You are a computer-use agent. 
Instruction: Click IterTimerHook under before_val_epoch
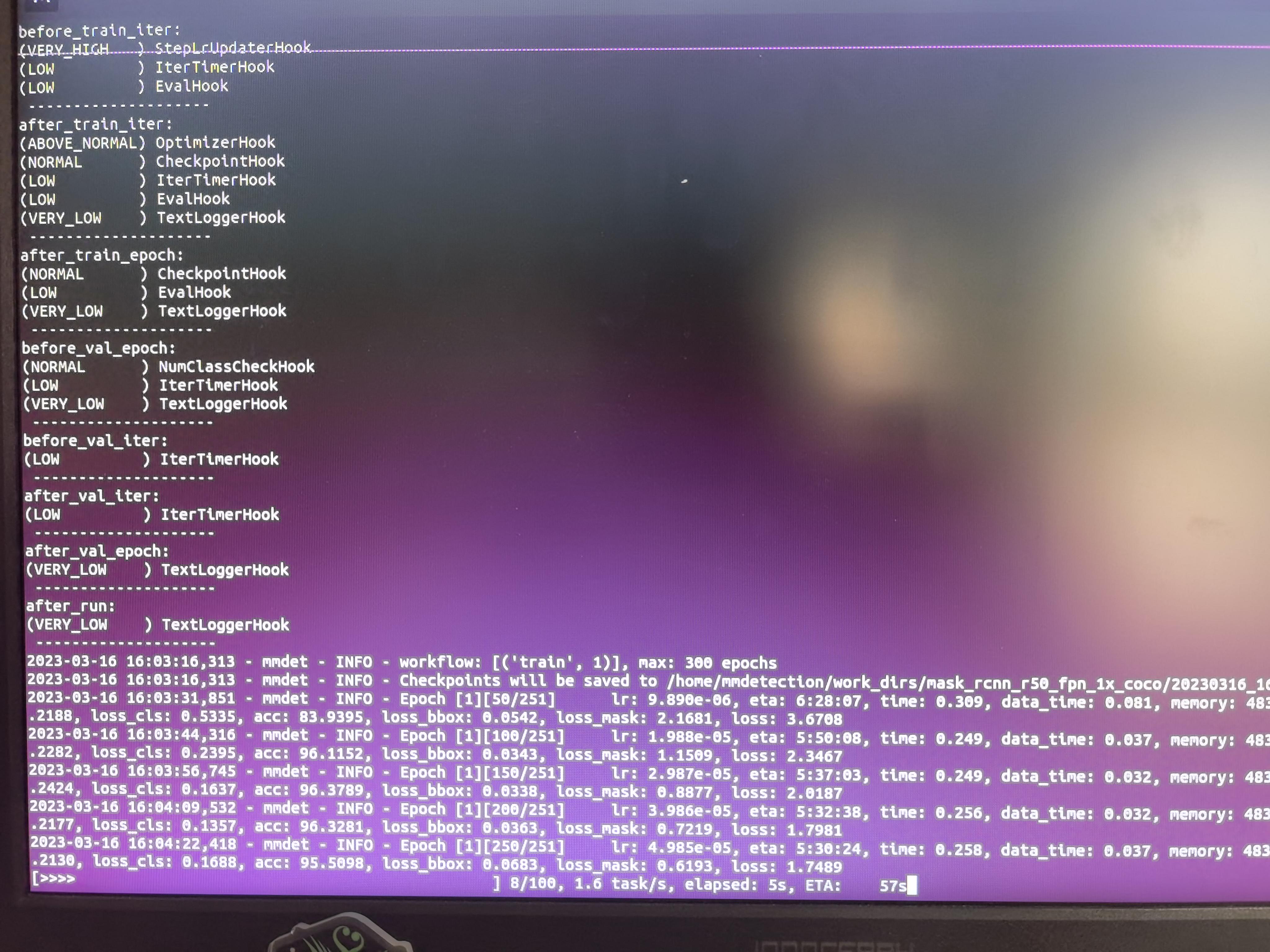coord(219,385)
